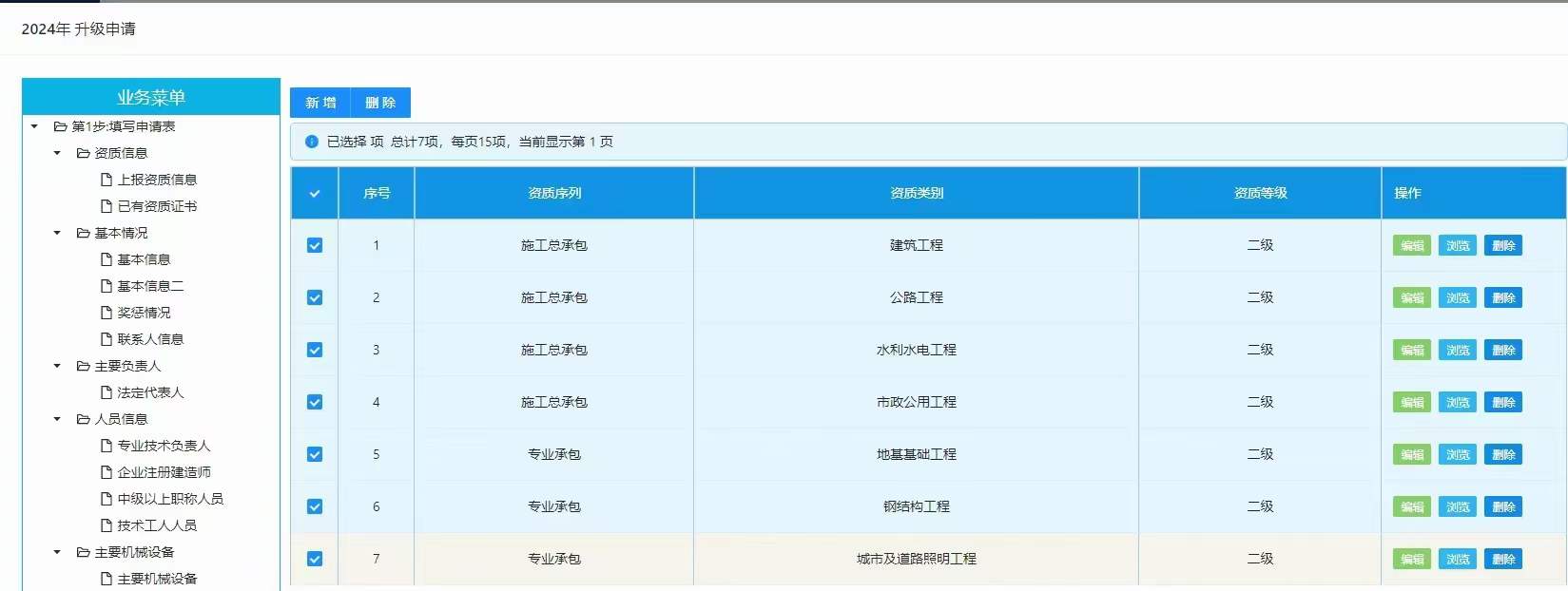This screenshot has height=591, width=1568.
Task: Click the 资质等级 column header
Action: coord(1260,193)
